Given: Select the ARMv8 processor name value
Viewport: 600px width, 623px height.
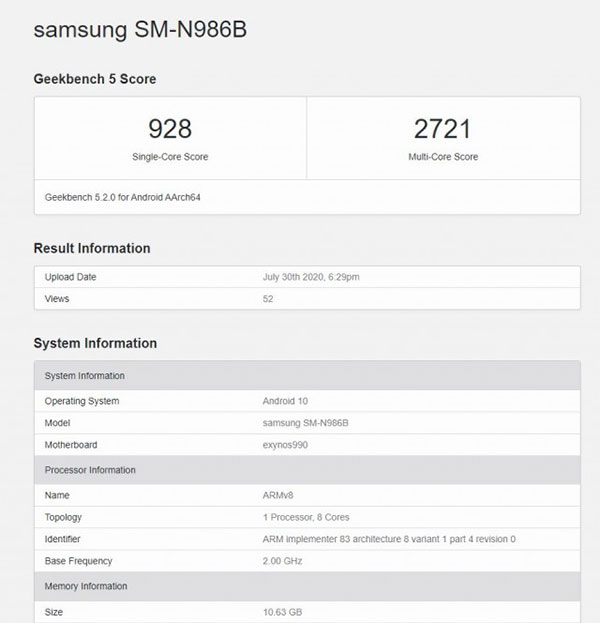Looking at the screenshot, I should coord(277,495).
